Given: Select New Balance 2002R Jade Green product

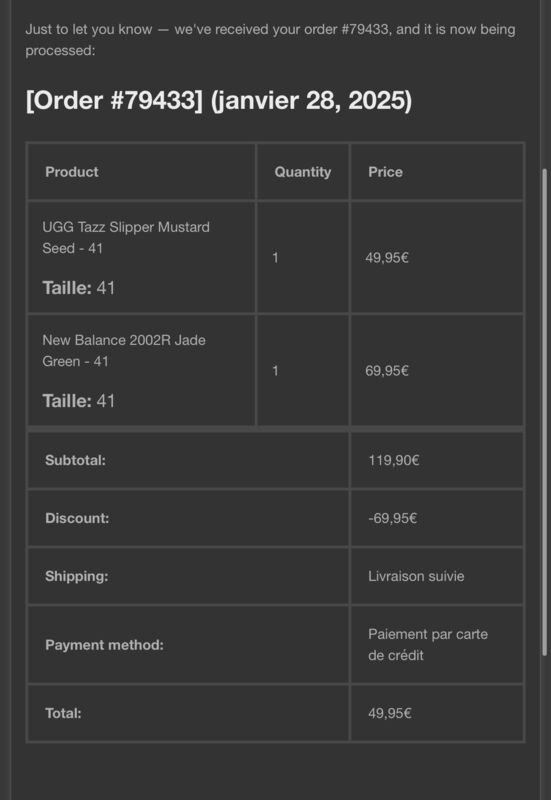Looking at the screenshot, I should pos(124,351).
